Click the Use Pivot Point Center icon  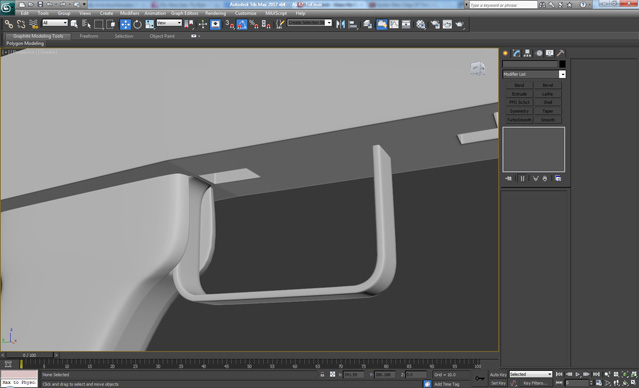(x=189, y=24)
